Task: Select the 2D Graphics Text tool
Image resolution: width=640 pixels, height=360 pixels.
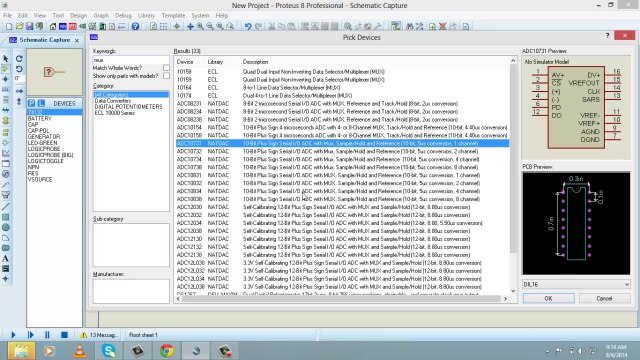Action: [x=6, y=258]
